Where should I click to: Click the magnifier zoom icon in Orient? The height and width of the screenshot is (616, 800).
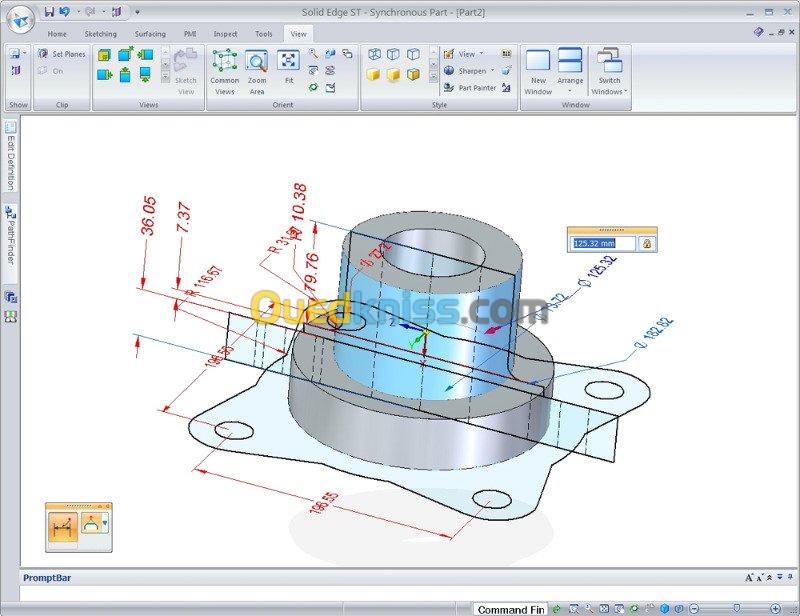pos(313,54)
